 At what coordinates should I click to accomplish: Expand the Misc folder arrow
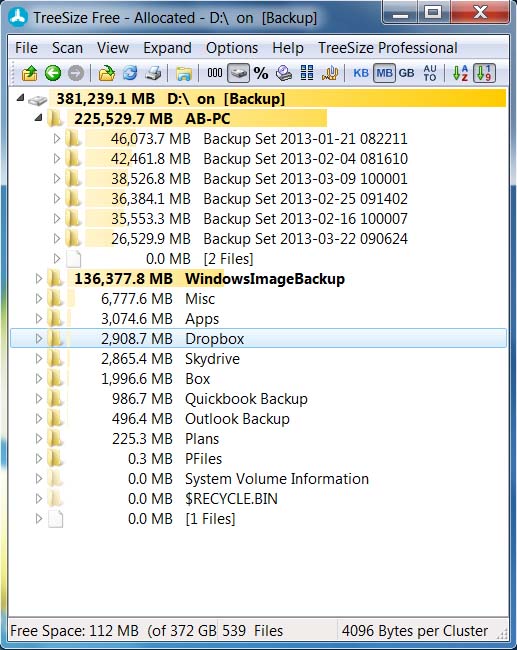point(39,298)
